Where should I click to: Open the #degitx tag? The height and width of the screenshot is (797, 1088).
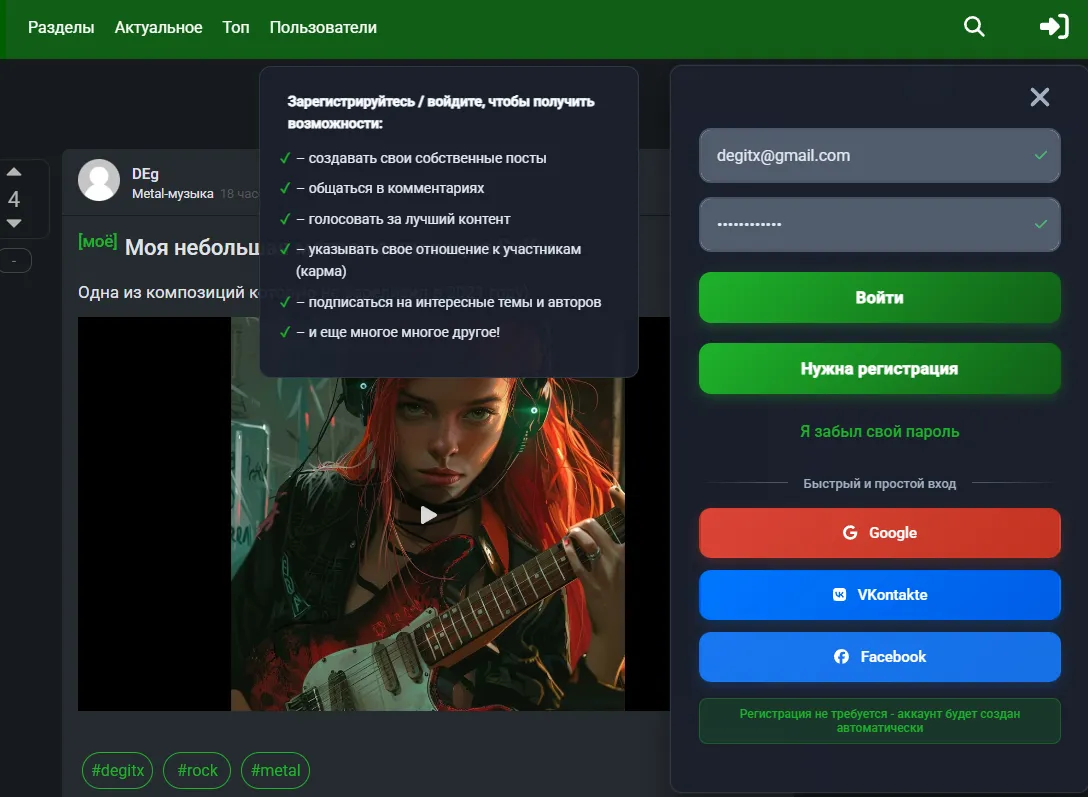pos(117,770)
